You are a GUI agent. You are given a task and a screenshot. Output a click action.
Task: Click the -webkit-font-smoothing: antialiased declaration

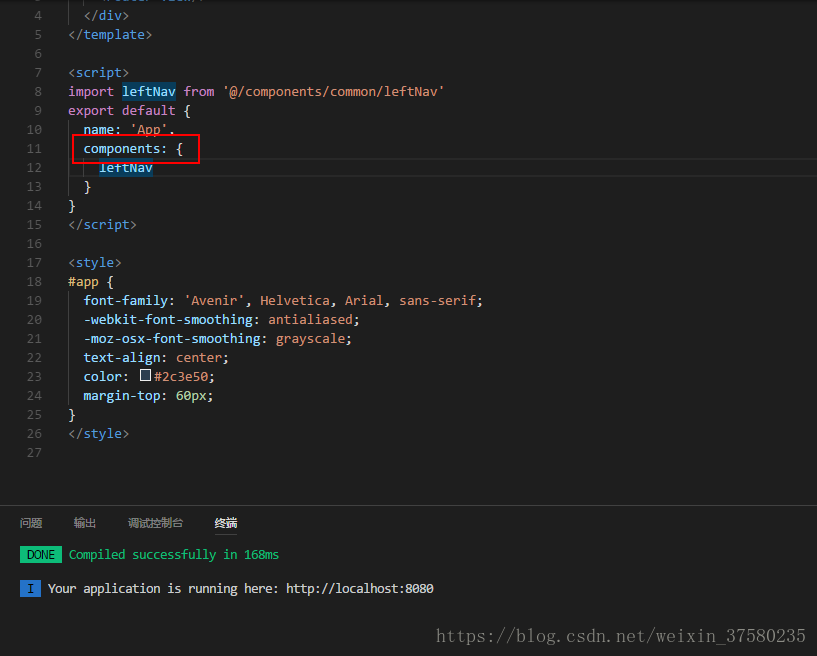coord(221,320)
